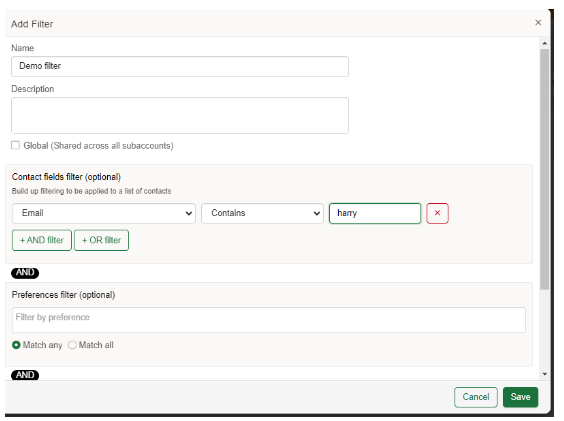This screenshot has height=421, width=564.
Task: Cancel the filter dialog
Action: click(x=476, y=397)
